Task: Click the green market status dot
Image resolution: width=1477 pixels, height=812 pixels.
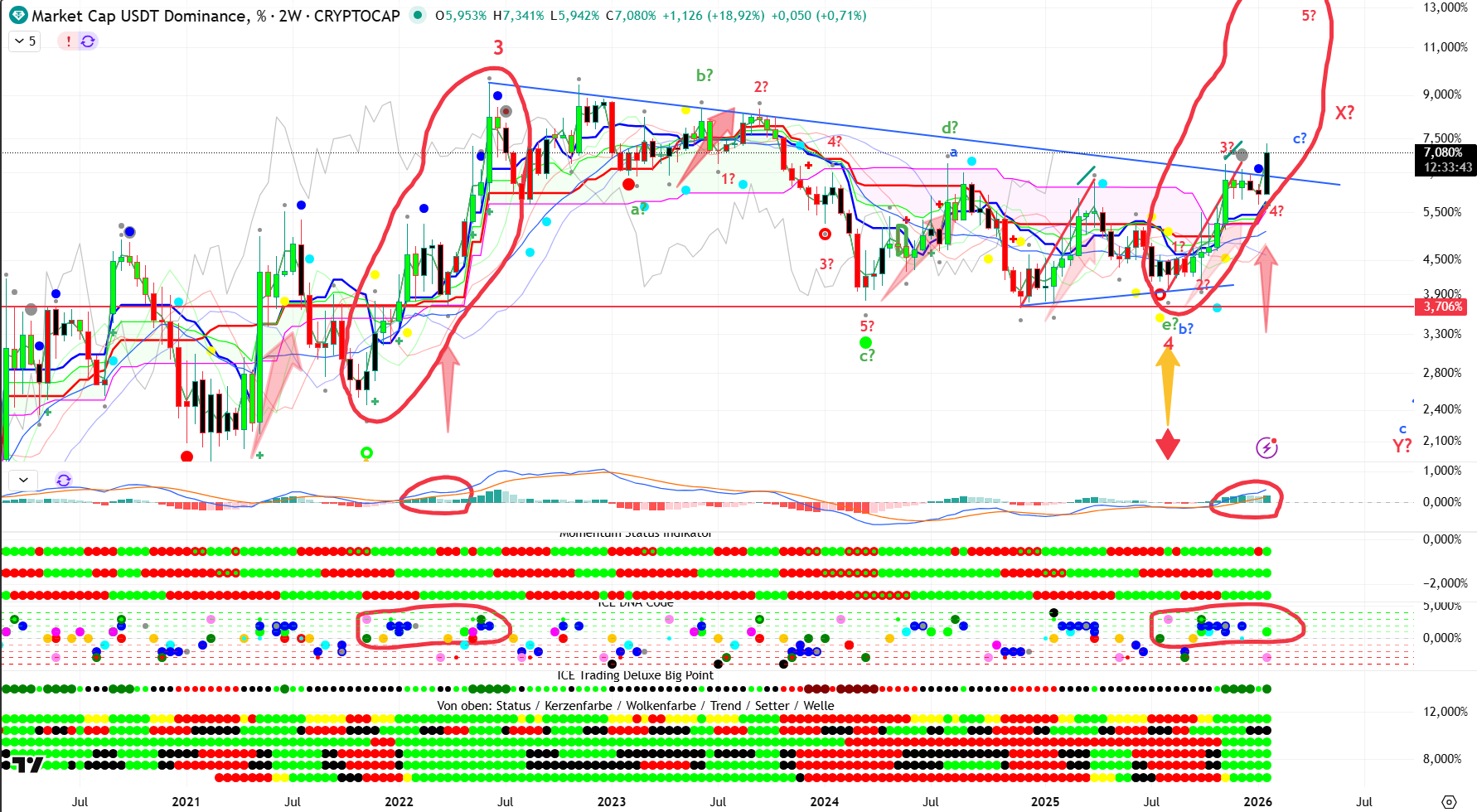Action: click(x=418, y=16)
